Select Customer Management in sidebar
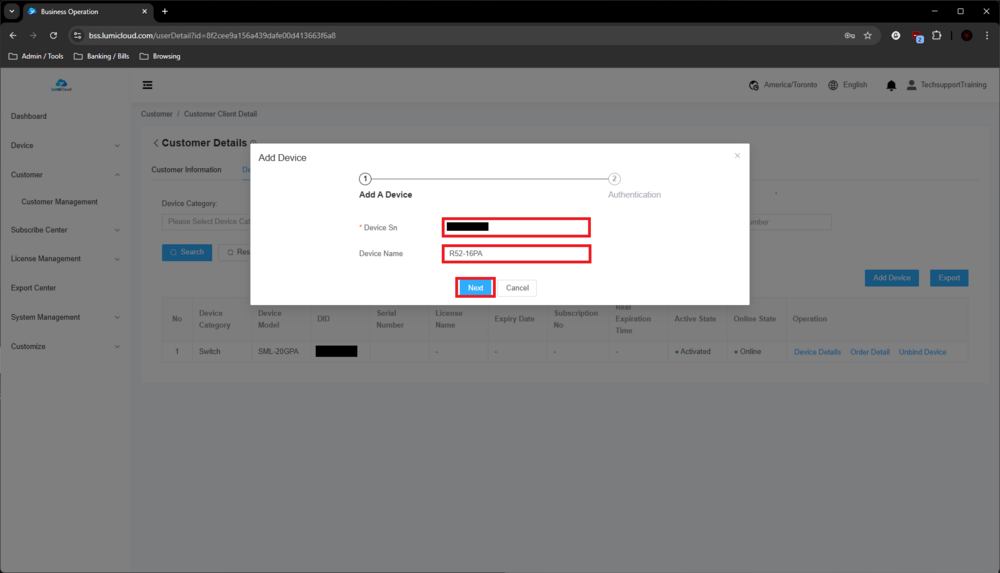The width and height of the screenshot is (1000, 573). coord(60,202)
